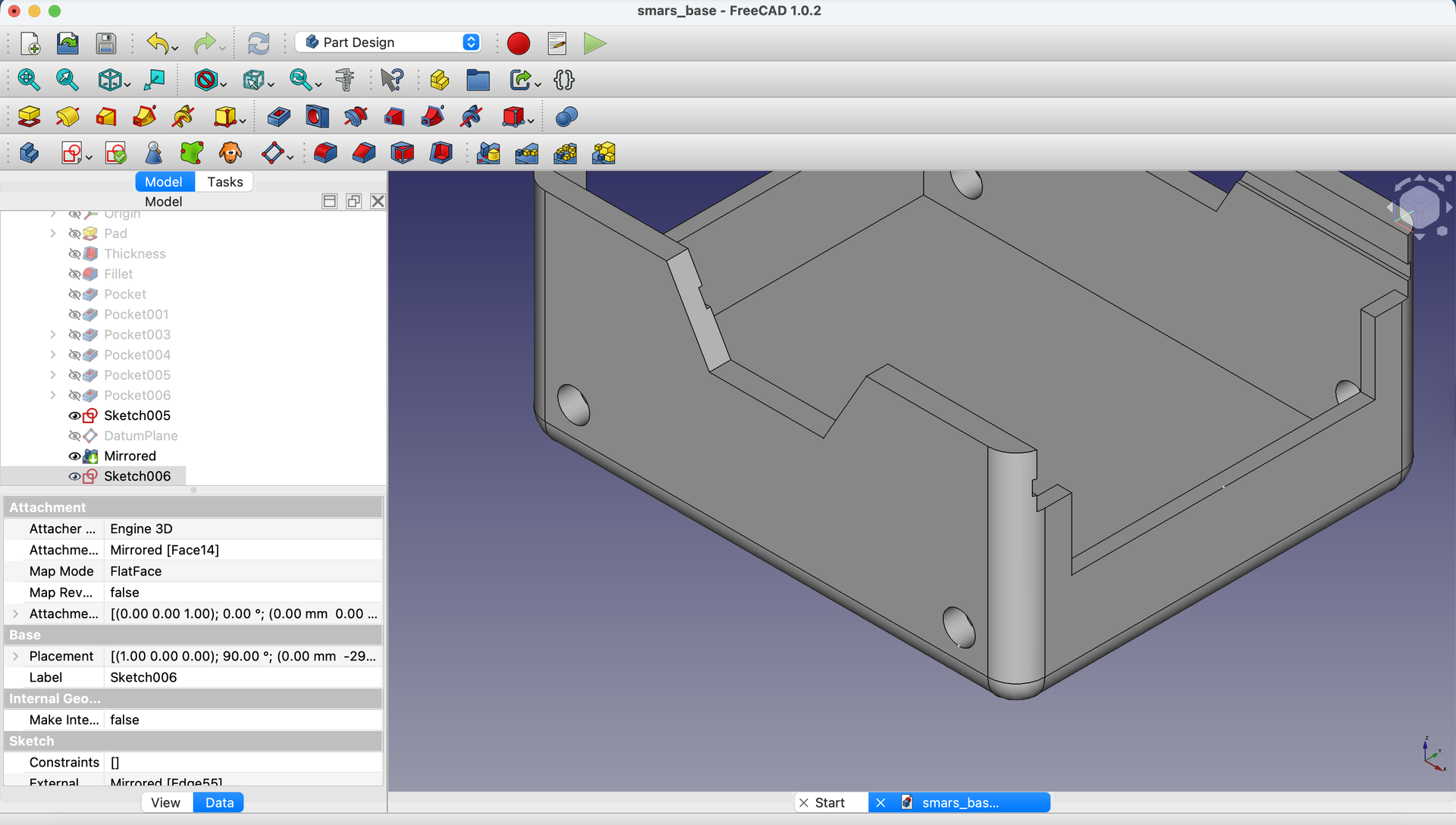The width and height of the screenshot is (1456, 825).
Task: Fit all content with the zoom-all icon
Action: 29,80
